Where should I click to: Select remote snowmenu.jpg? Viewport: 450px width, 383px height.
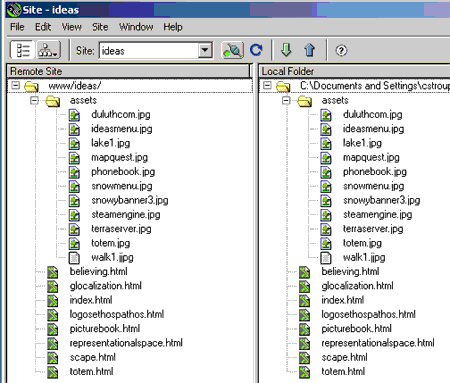tap(122, 186)
